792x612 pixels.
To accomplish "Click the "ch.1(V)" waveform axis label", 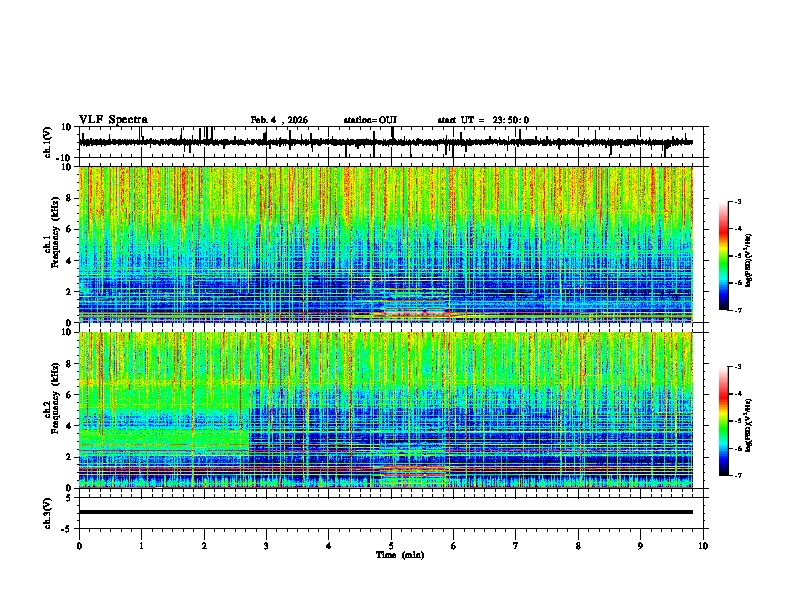I will [48, 142].
